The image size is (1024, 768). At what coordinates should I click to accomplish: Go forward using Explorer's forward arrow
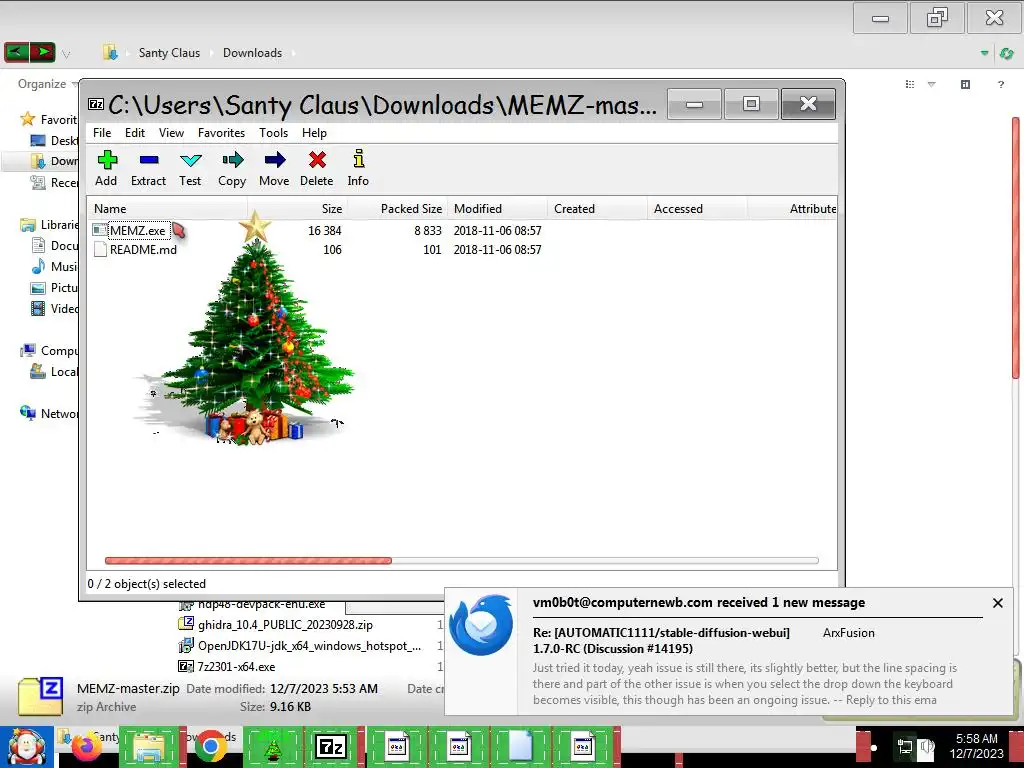(x=42, y=52)
